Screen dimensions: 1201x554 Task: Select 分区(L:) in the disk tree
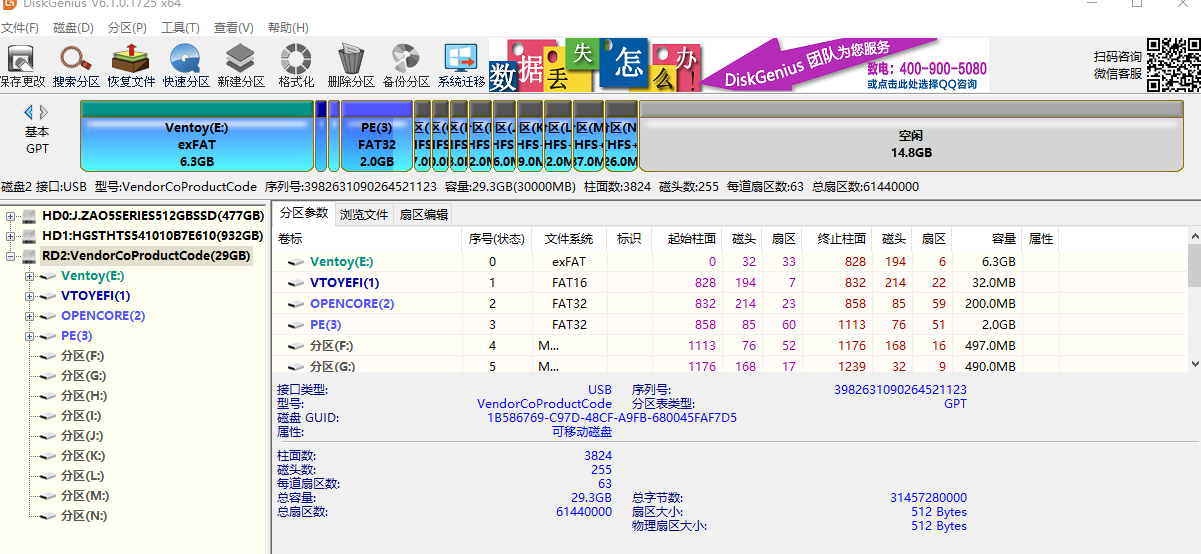[82, 476]
